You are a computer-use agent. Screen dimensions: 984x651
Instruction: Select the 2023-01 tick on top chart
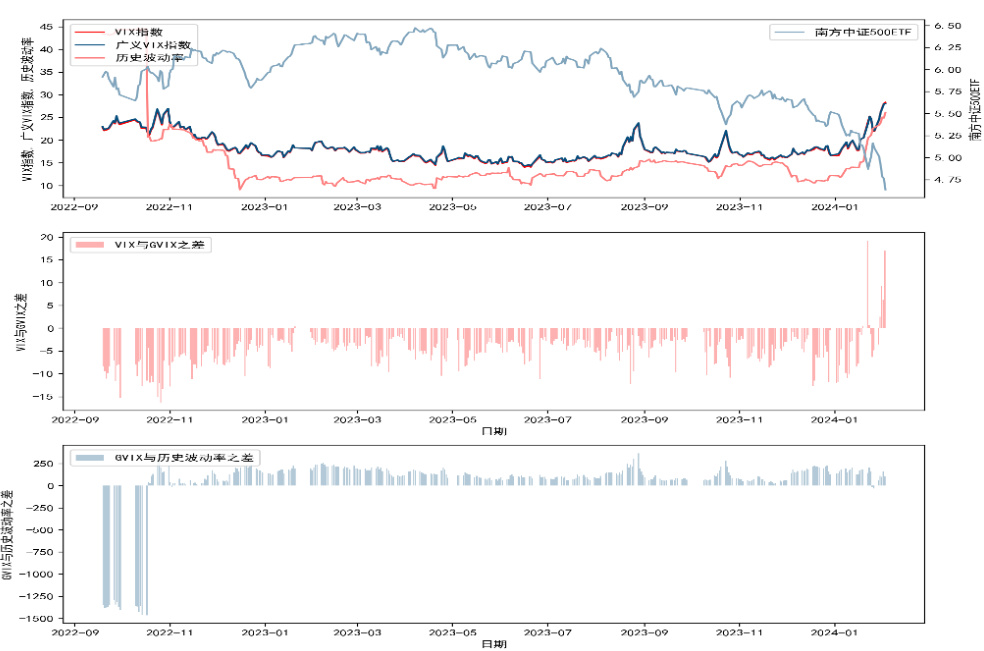[266, 207]
